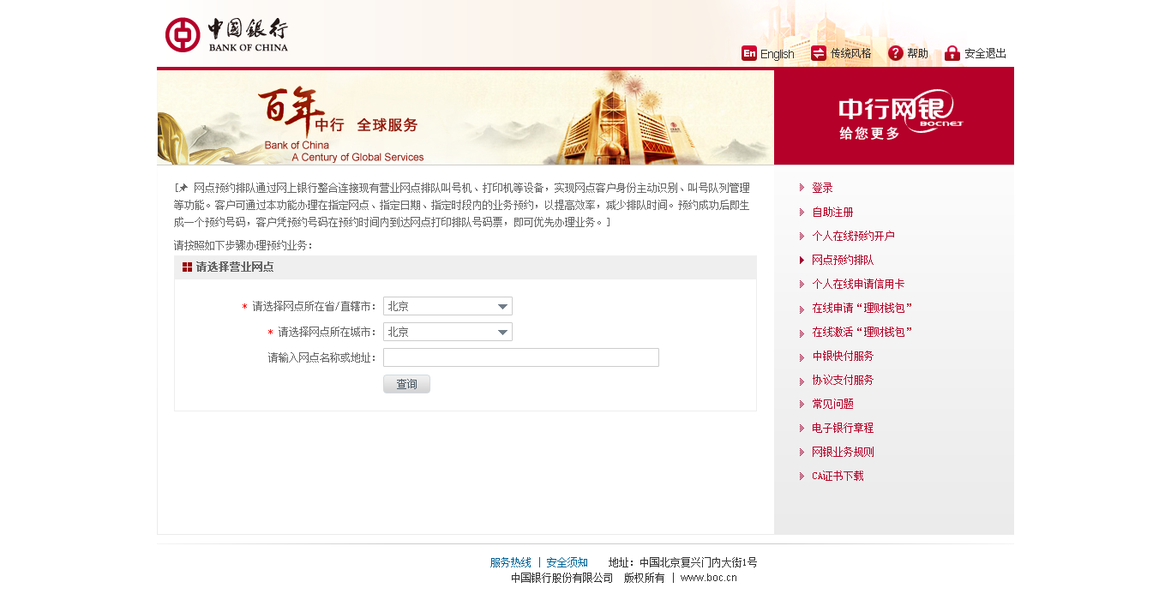Viewport: 1171px width, 600px height.
Task: Click the 请选择网点所在省/直辖市 label
Action: (314, 306)
